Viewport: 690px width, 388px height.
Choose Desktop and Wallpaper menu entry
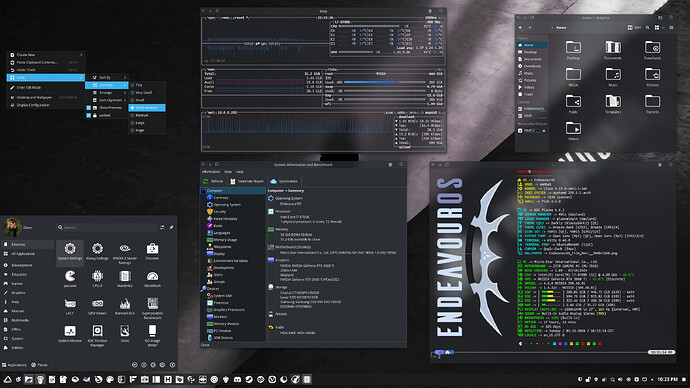[45, 97]
